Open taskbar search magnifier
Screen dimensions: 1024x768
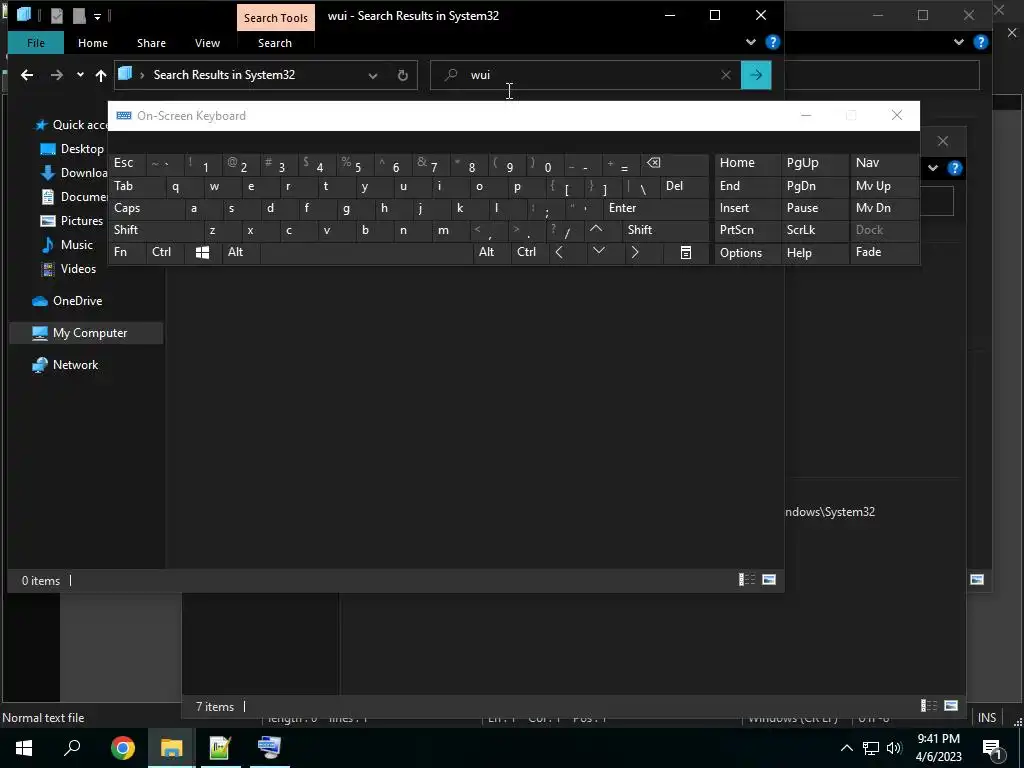(x=72, y=748)
